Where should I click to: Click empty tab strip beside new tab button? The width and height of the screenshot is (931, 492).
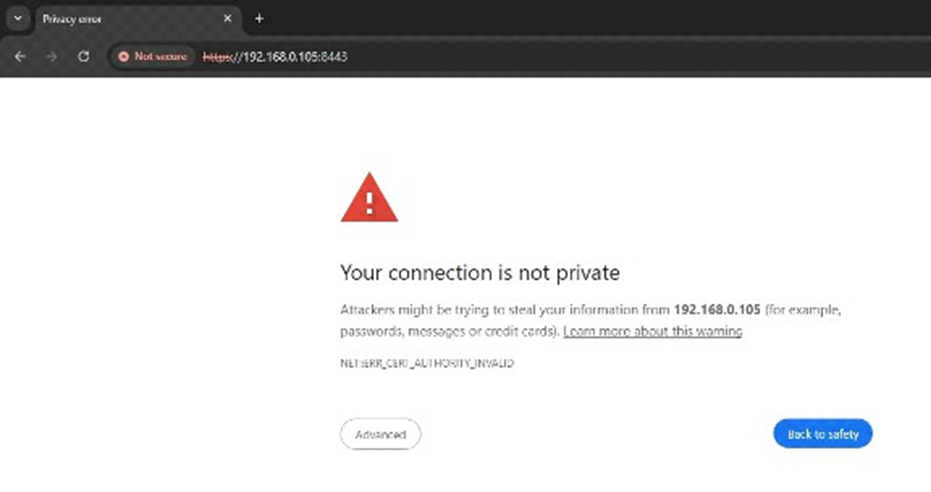(x=594, y=18)
